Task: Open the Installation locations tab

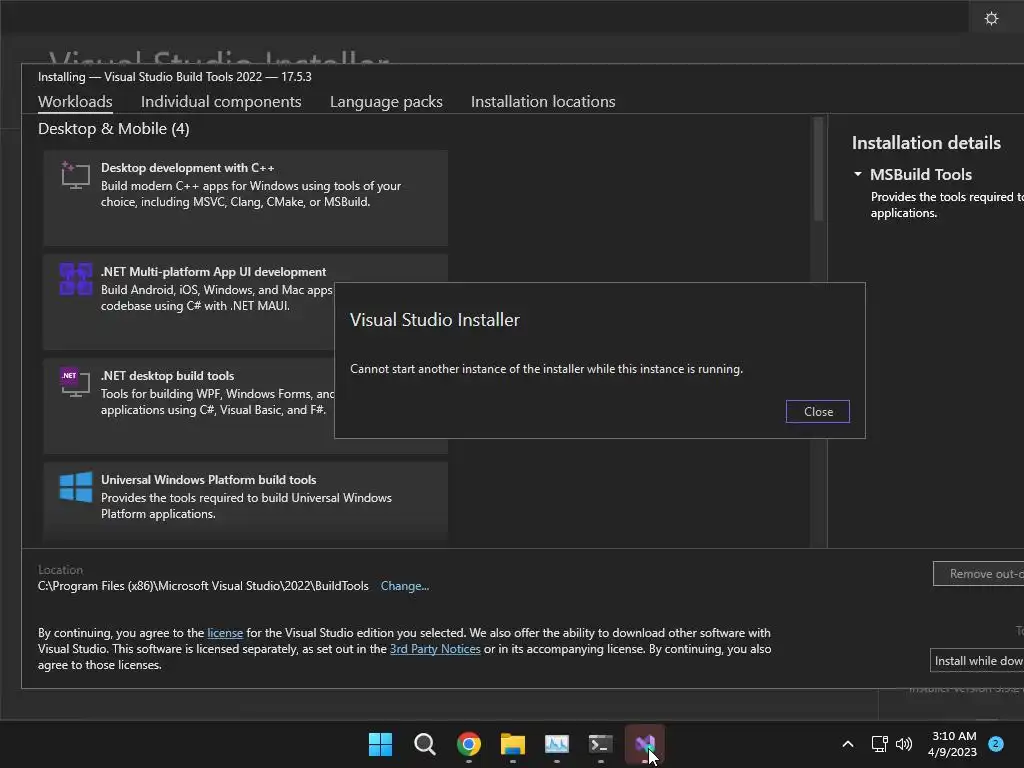Action: click(x=543, y=102)
